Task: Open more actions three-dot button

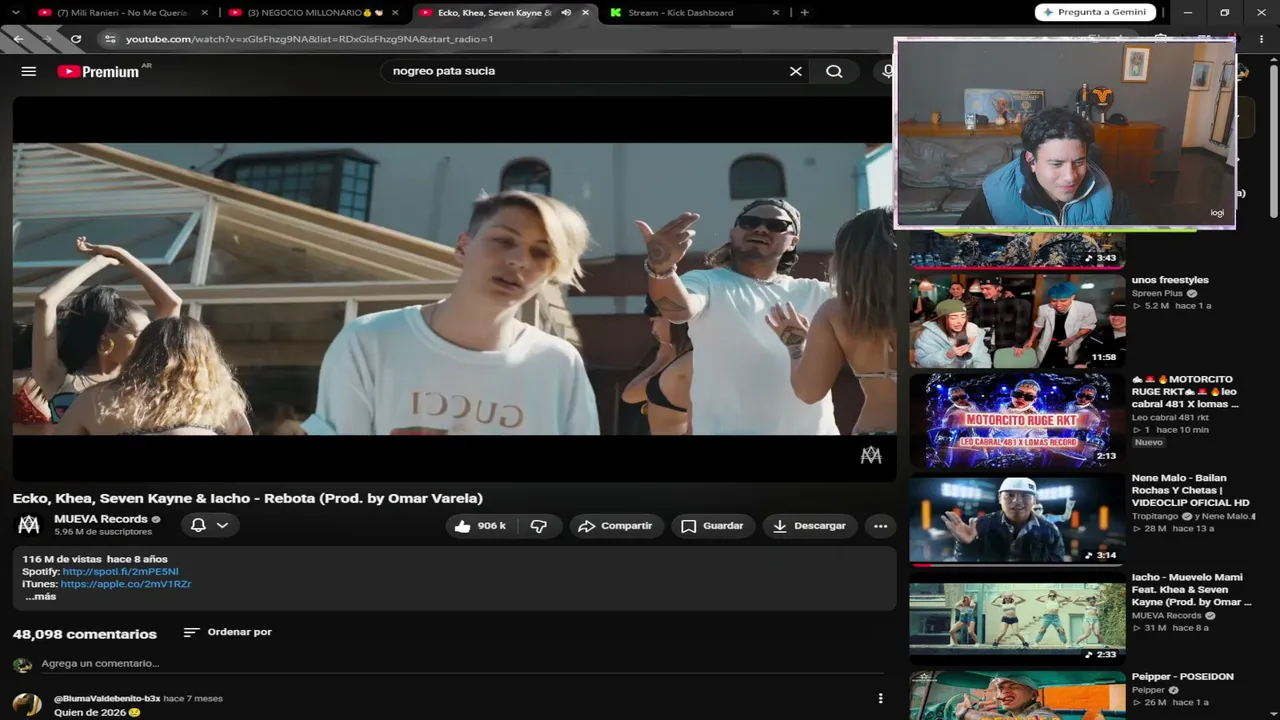Action: [x=880, y=526]
